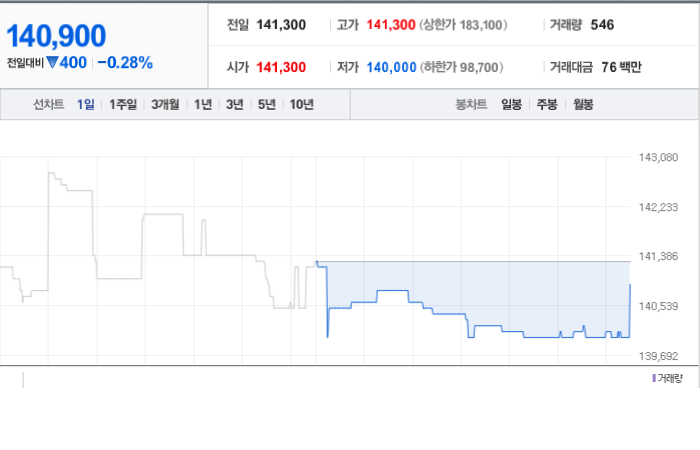
Task: Click the 142,233 y-axis label
Action: point(658,207)
